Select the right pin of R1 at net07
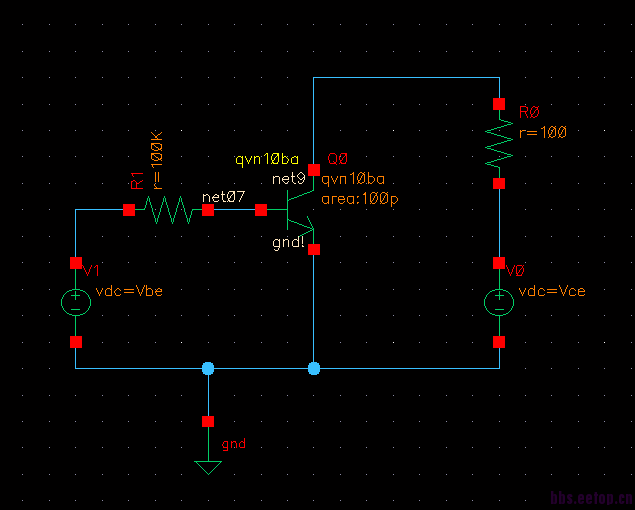Screen dimensions: 635x510 (208, 210)
